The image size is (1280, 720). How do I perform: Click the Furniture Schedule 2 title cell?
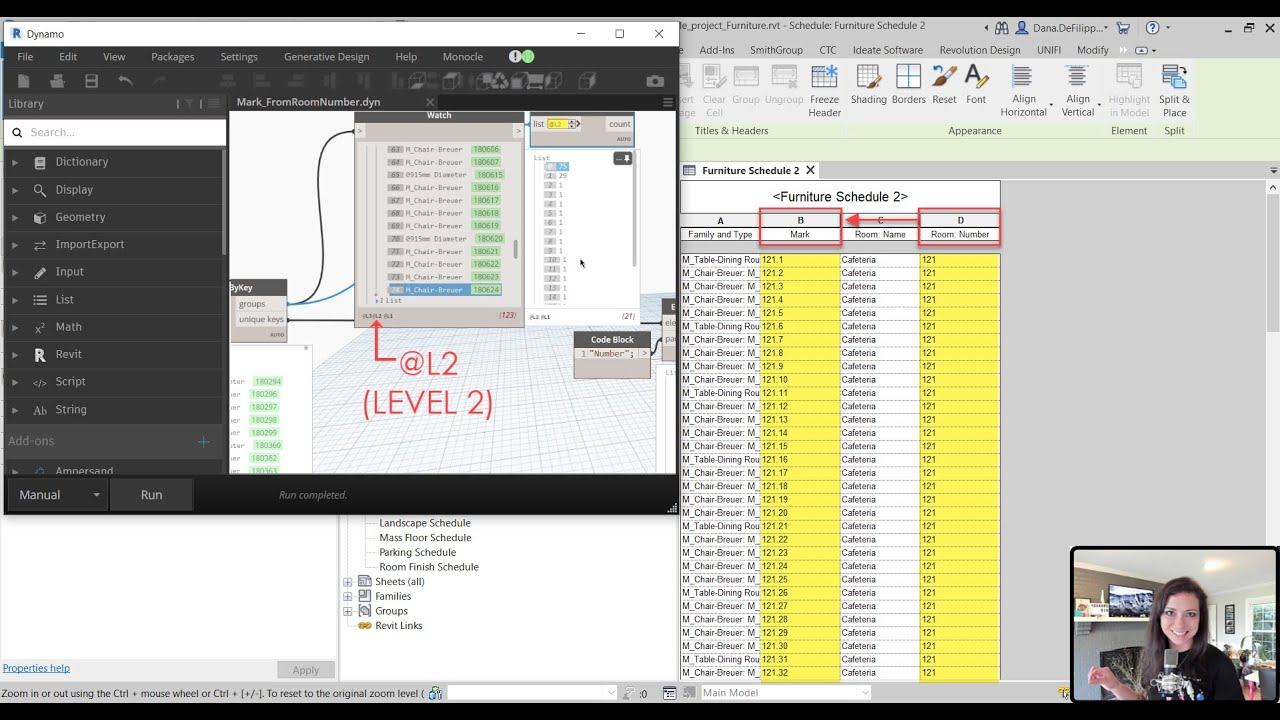pos(840,197)
